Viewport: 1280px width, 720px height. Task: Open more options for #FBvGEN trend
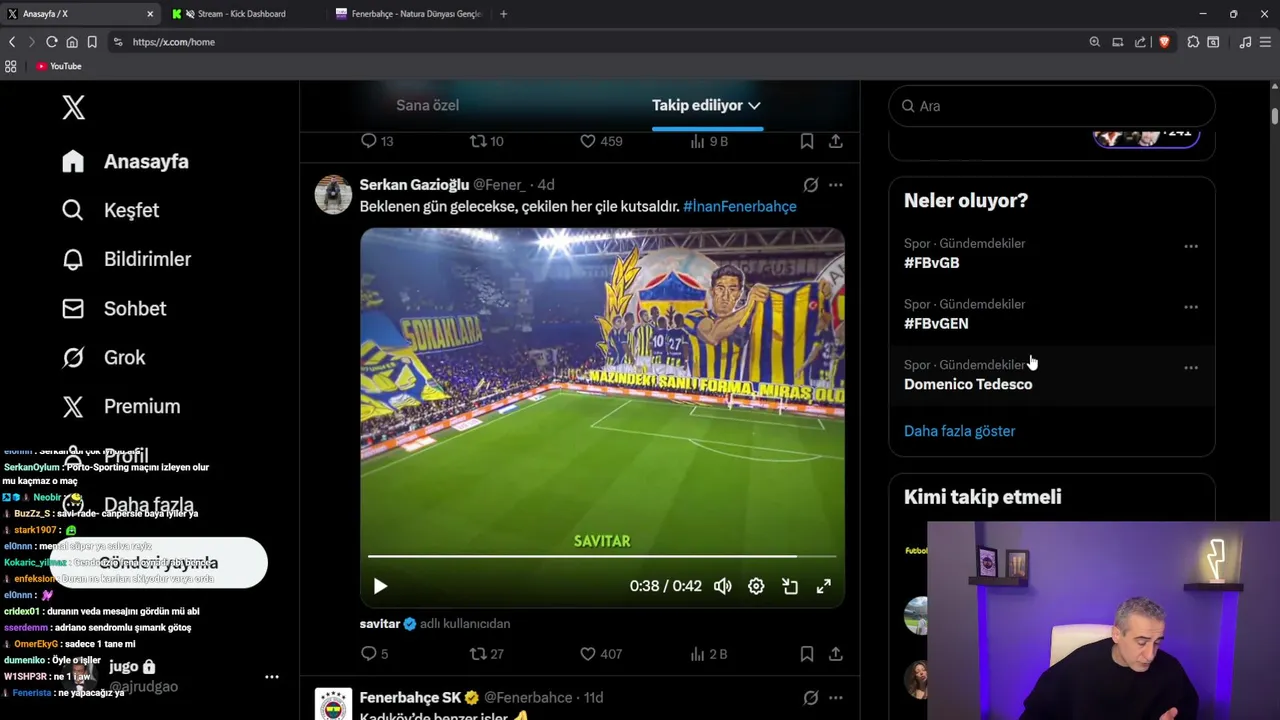1191,307
